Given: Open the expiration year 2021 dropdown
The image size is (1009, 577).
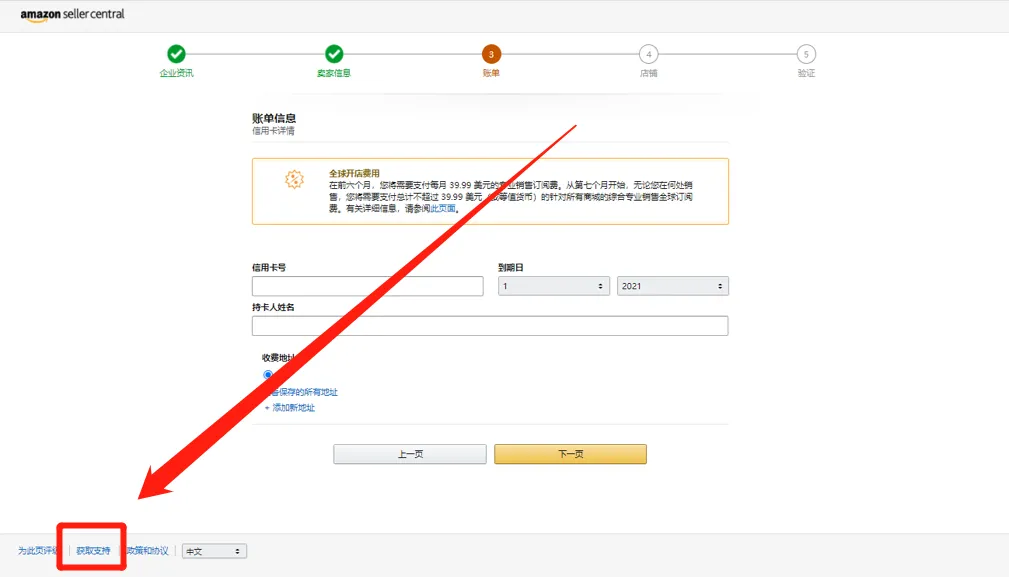Looking at the screenshot, I should point(672,285).
